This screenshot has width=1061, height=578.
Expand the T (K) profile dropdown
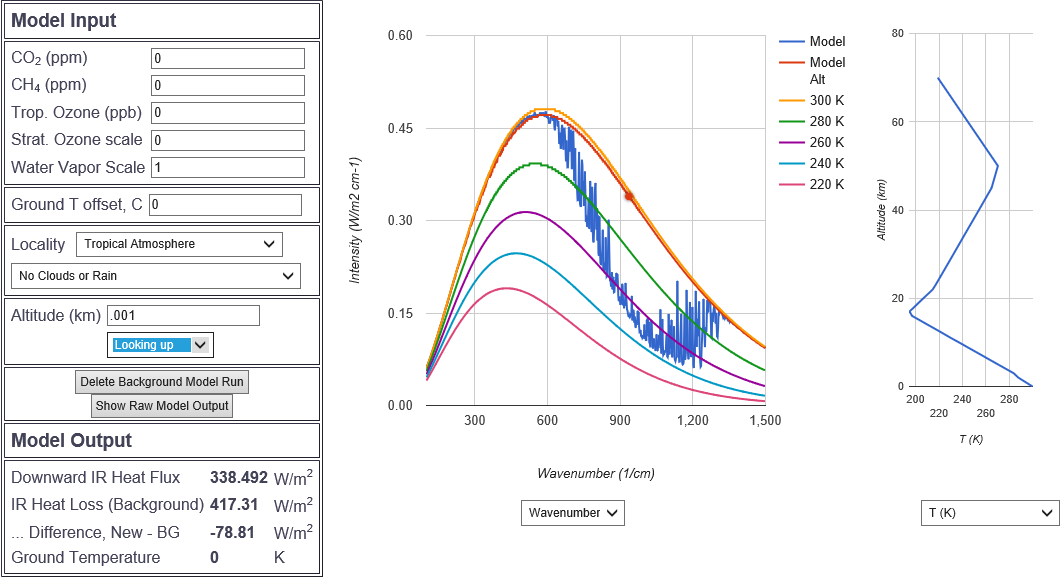[989, 513]
